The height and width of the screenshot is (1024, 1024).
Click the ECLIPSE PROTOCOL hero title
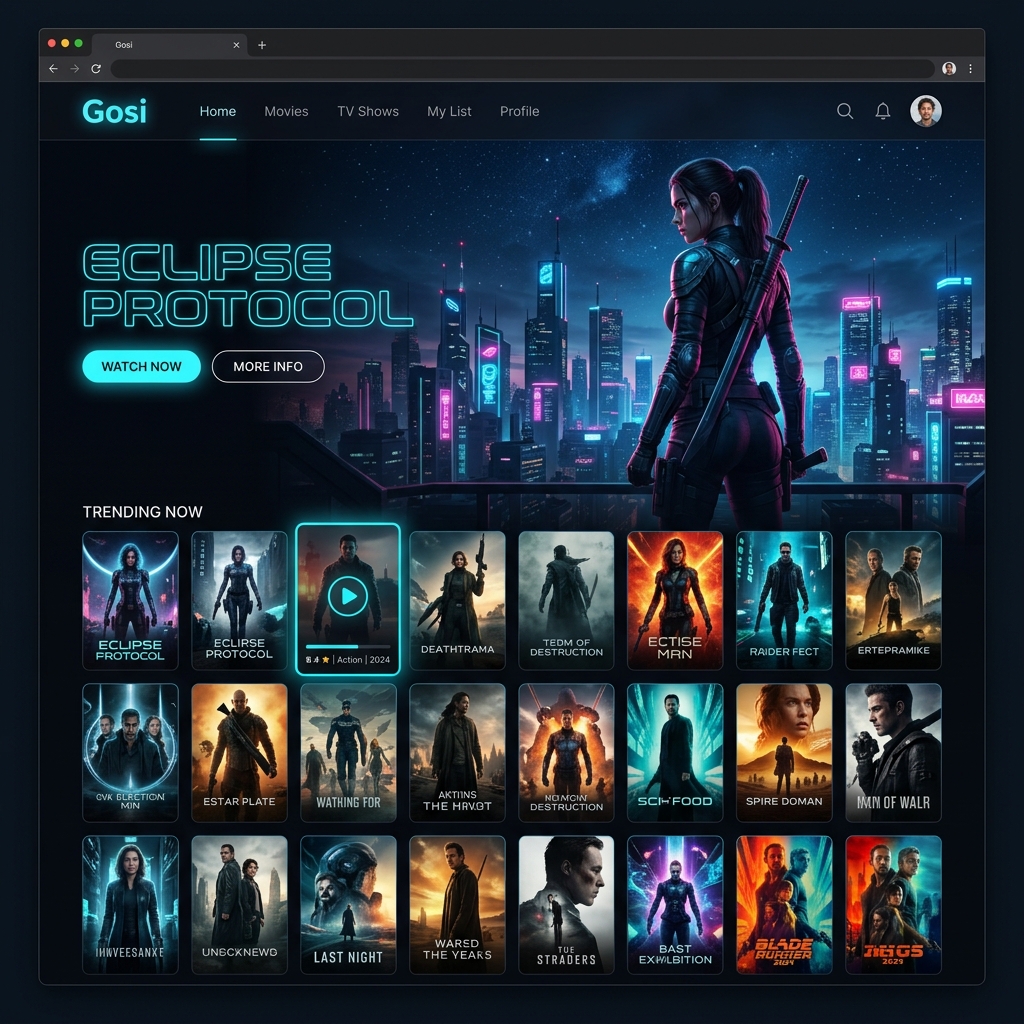(x=248, y=285)
